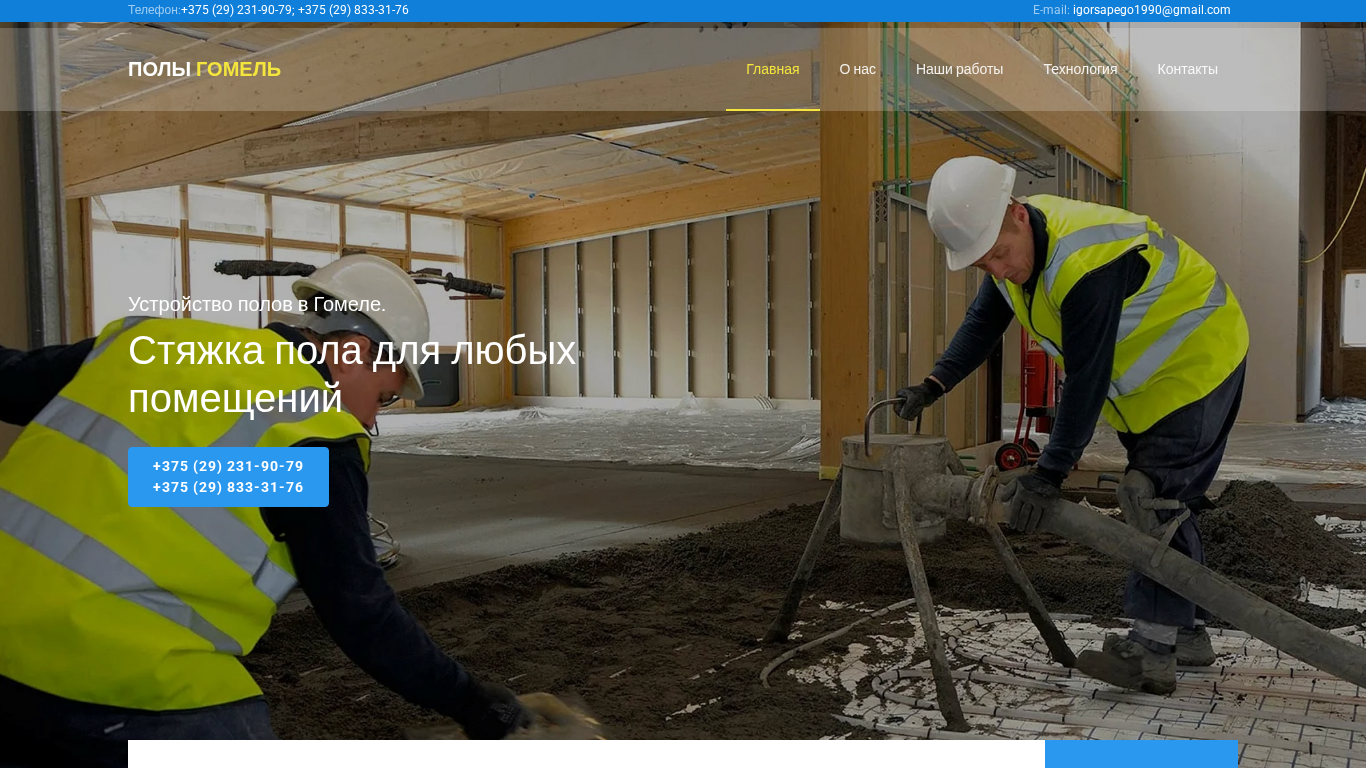The width and height of the screenshot is (1366, 768).
Task: Click the igorsapego1990@gmail.com email link
Action: tap(1151, 10)
